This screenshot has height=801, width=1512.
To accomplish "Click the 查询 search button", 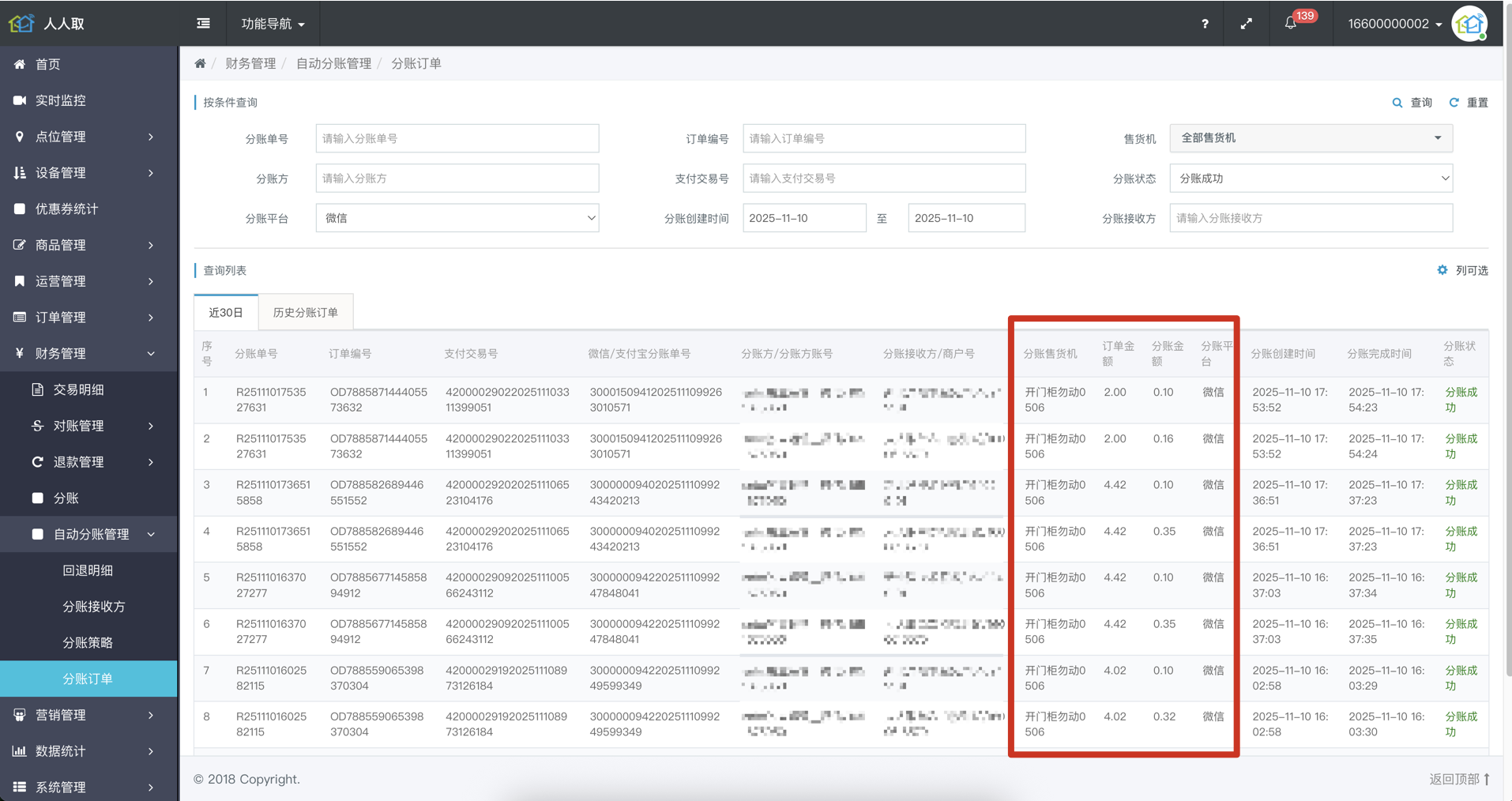I will pyautogui.click(x=1412, y=103).
